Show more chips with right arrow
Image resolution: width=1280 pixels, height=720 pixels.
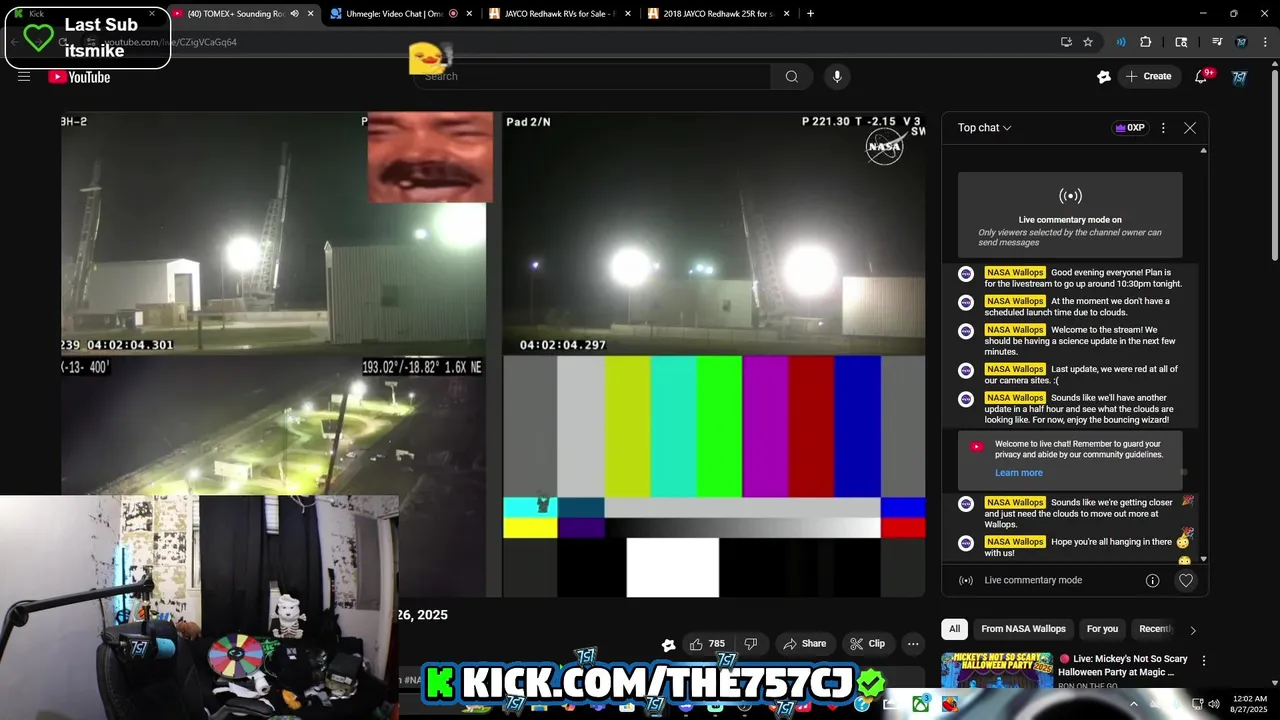click(1192, 630)
